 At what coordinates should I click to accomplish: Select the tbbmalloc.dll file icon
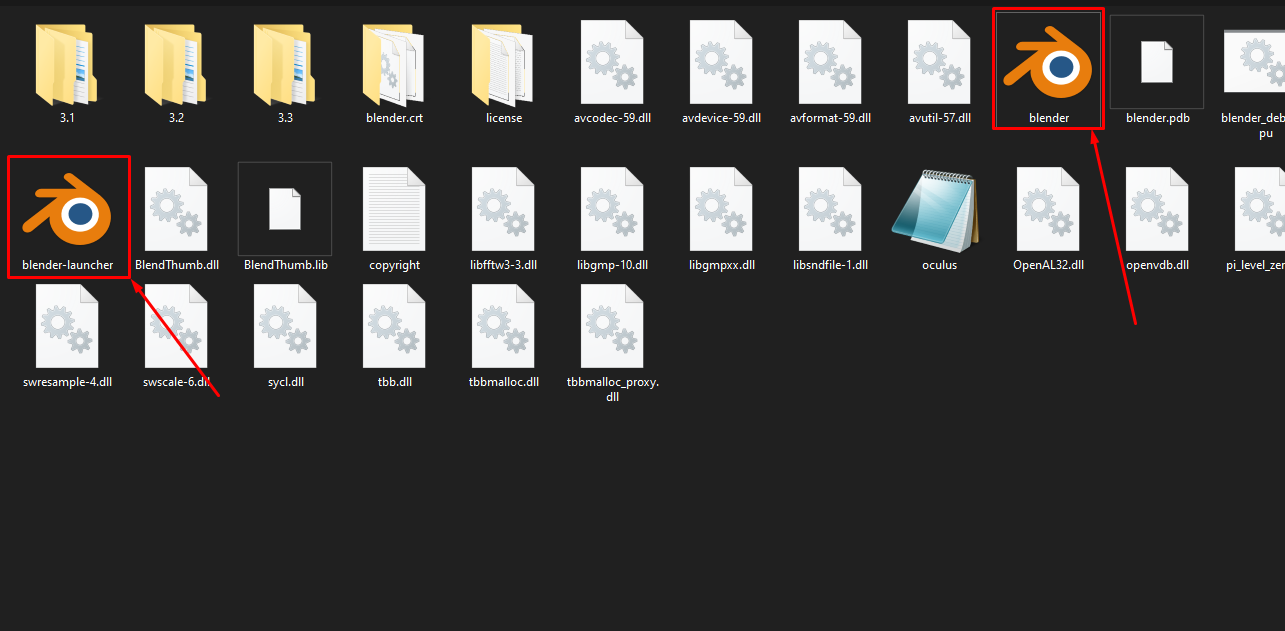[x=503, y=327]
